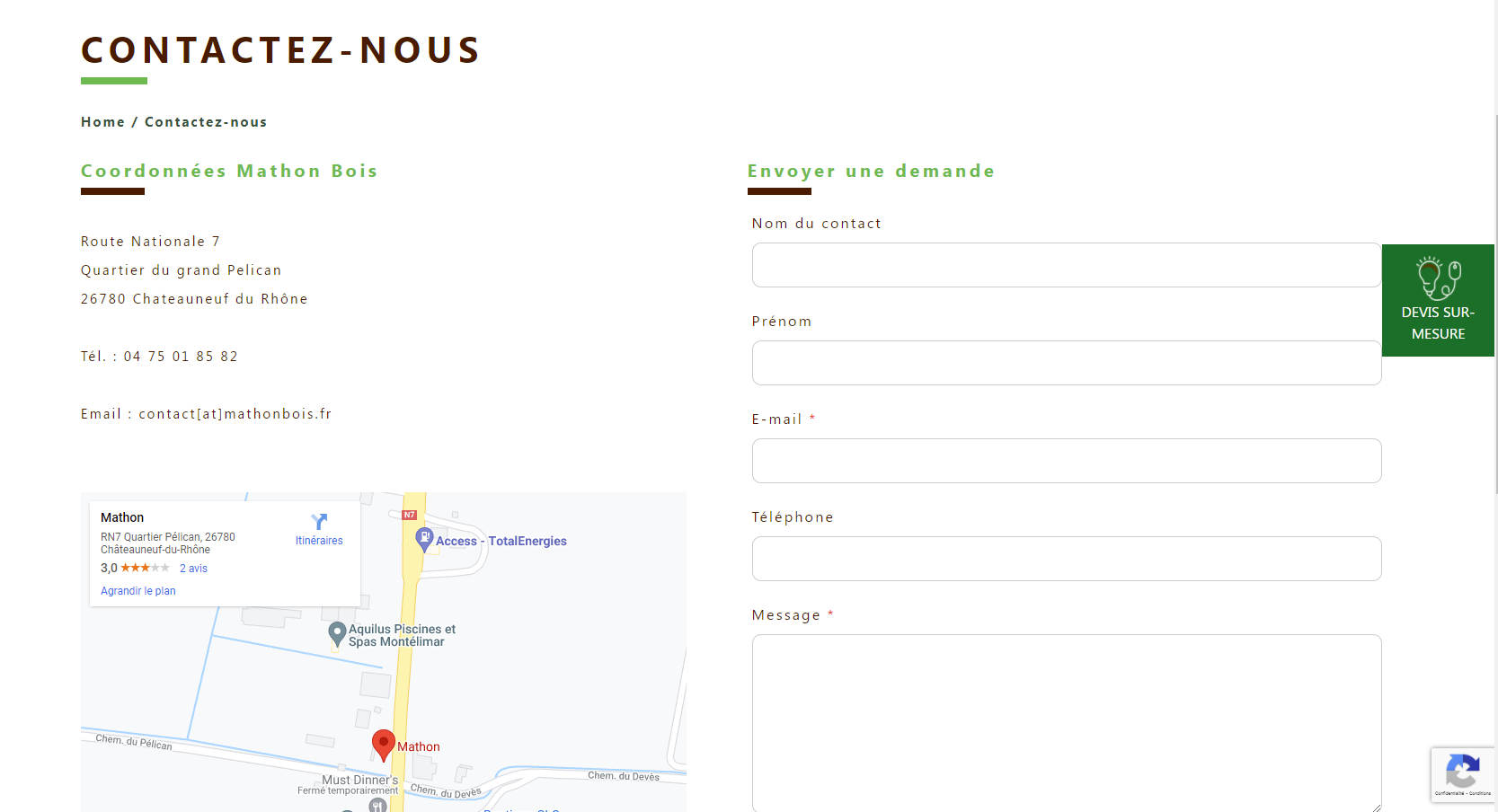
Task: Click the 26780 Chateauneuf du Rhône line
Action: tap(194, 299)
